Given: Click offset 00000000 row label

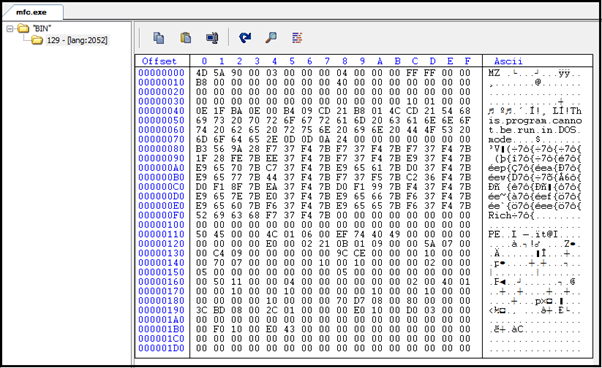Looking at the screenshot, I should click(161, 73).
